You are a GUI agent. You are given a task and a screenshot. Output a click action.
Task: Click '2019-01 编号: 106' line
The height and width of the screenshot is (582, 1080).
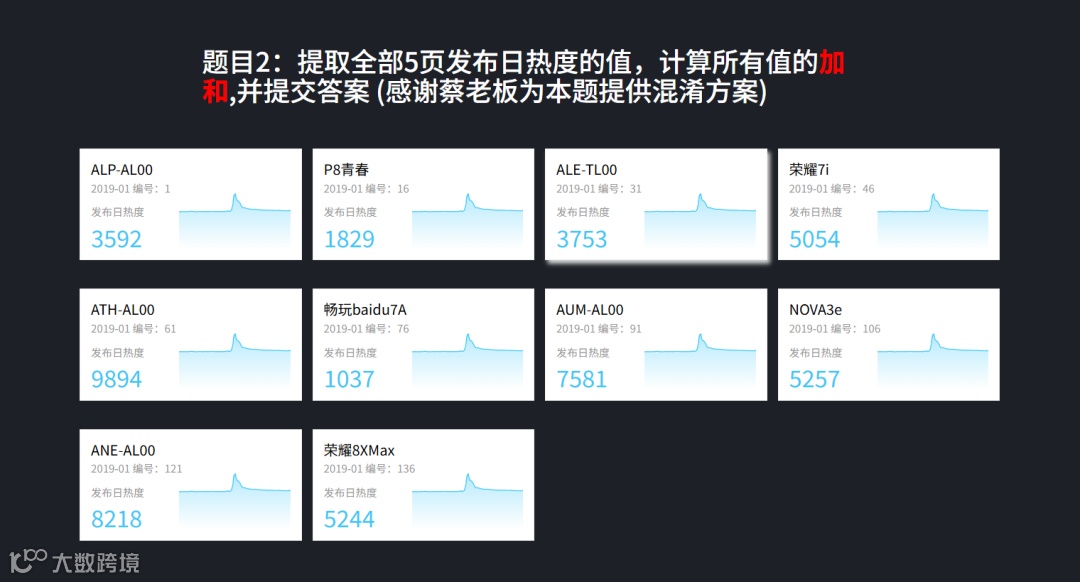tap(835, 329)
